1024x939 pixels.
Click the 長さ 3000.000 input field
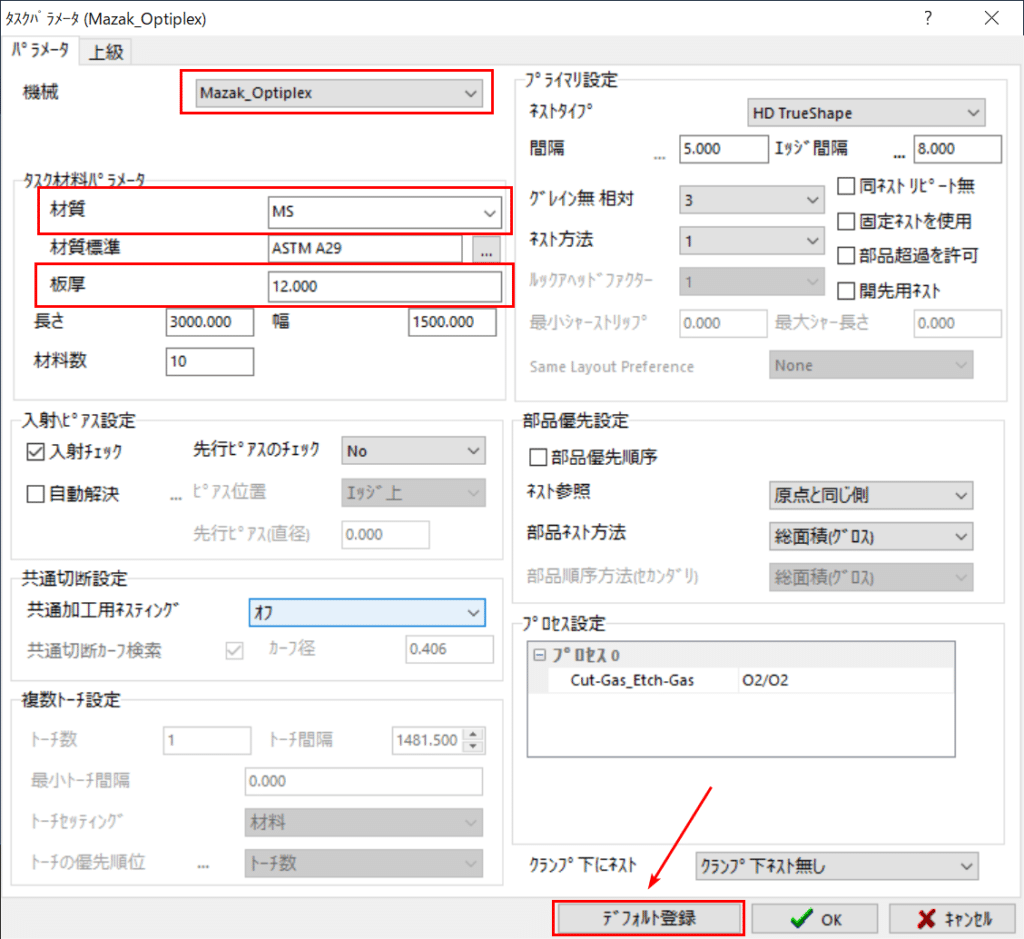coord(210,322)
